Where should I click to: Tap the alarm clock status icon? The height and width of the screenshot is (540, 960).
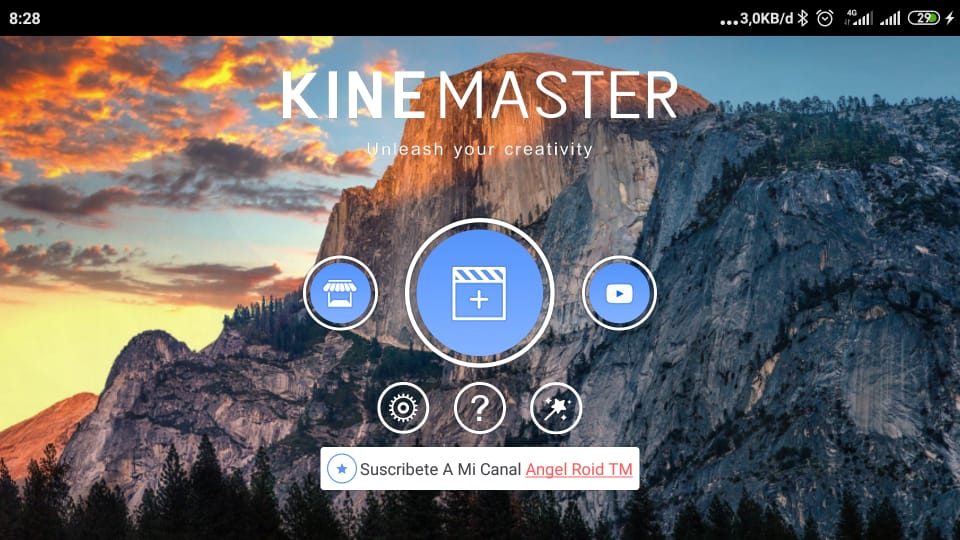click(x=825, y=18)
